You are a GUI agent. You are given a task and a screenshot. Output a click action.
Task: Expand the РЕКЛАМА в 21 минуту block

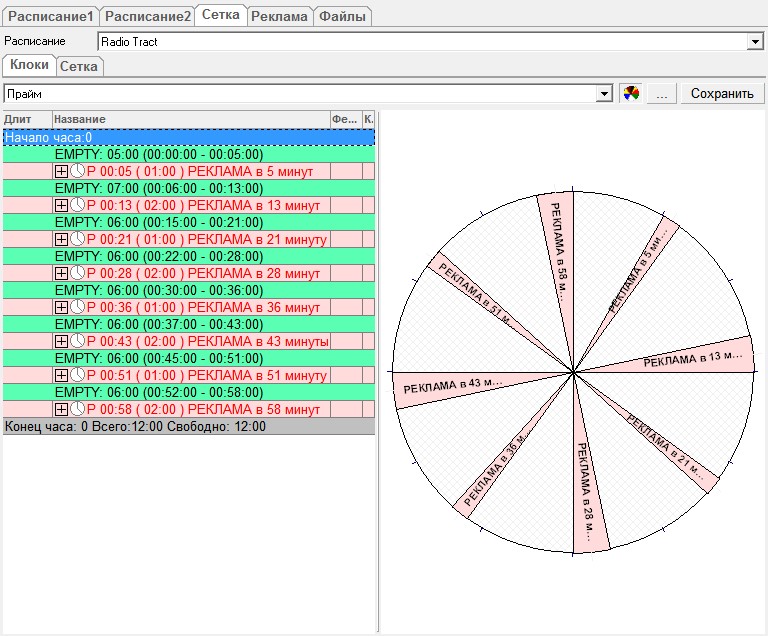pos(61,240)
